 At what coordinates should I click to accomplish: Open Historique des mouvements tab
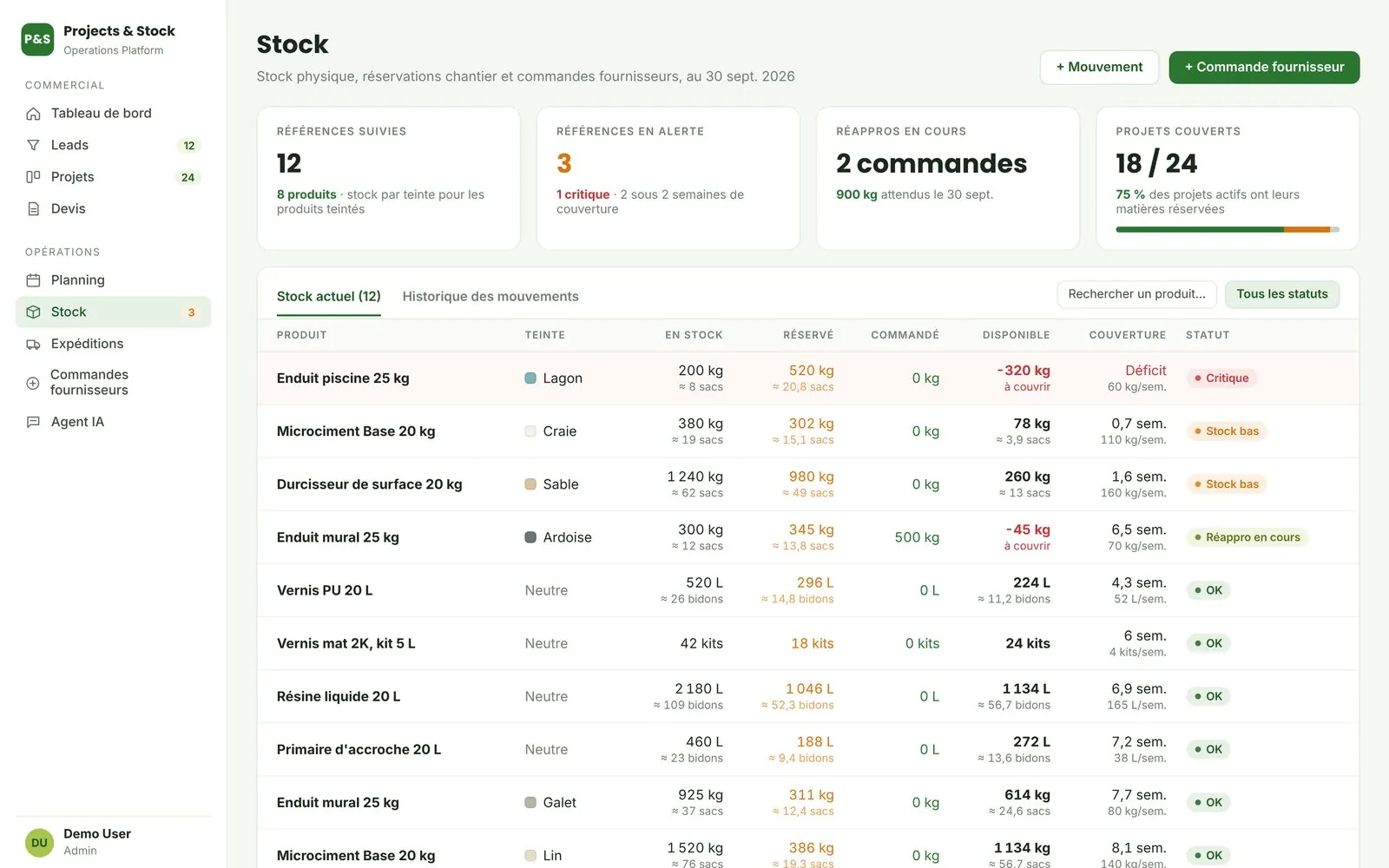tap(490, 297)
